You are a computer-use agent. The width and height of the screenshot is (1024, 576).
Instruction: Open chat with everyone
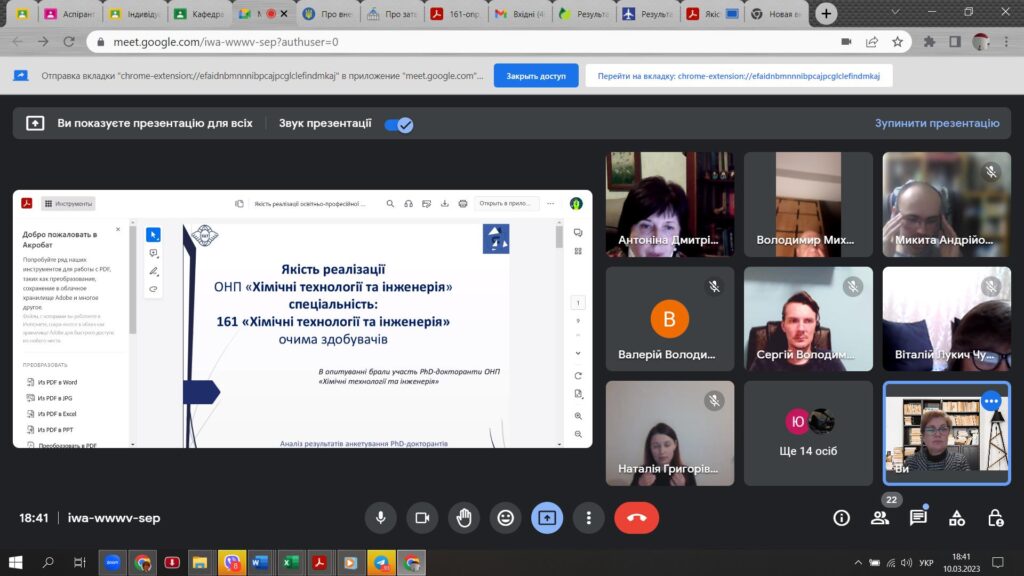coord(918,517)
